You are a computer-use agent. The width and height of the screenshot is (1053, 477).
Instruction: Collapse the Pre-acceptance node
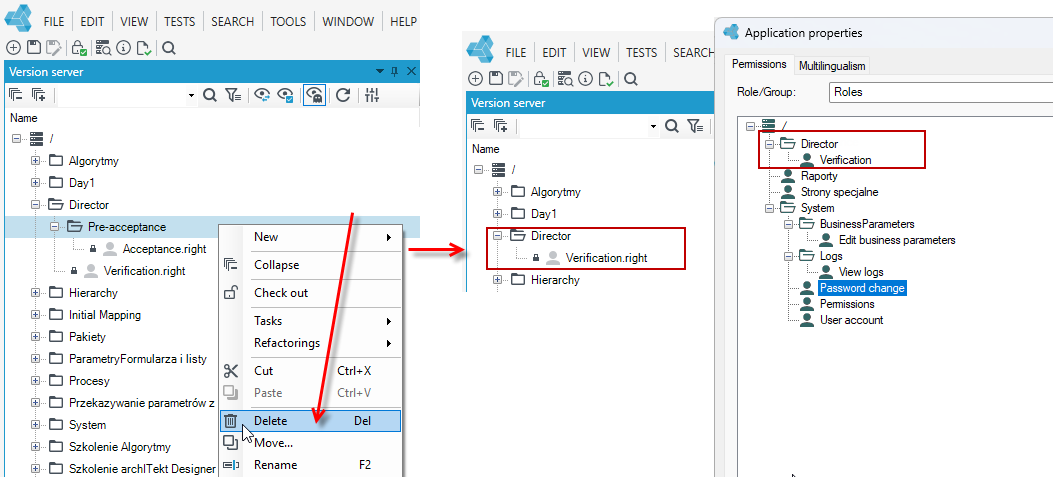click(x=54, y=227)
